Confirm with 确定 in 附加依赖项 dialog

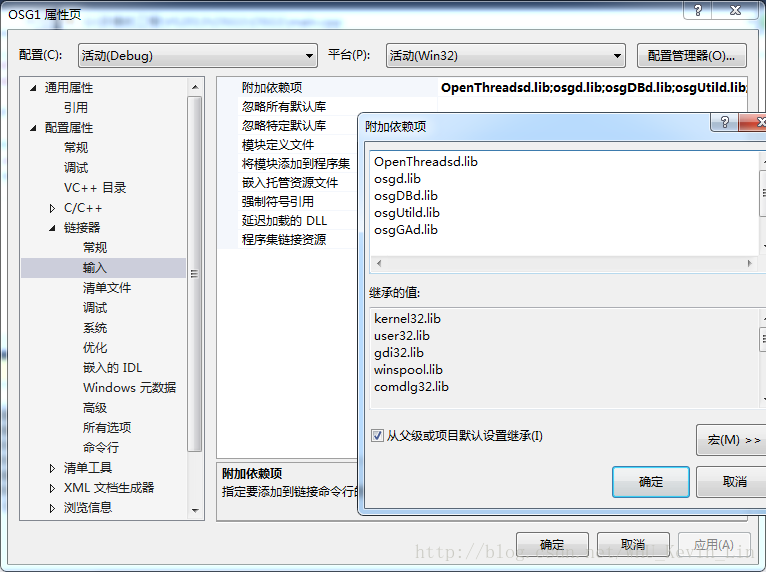tap(651, 482)
